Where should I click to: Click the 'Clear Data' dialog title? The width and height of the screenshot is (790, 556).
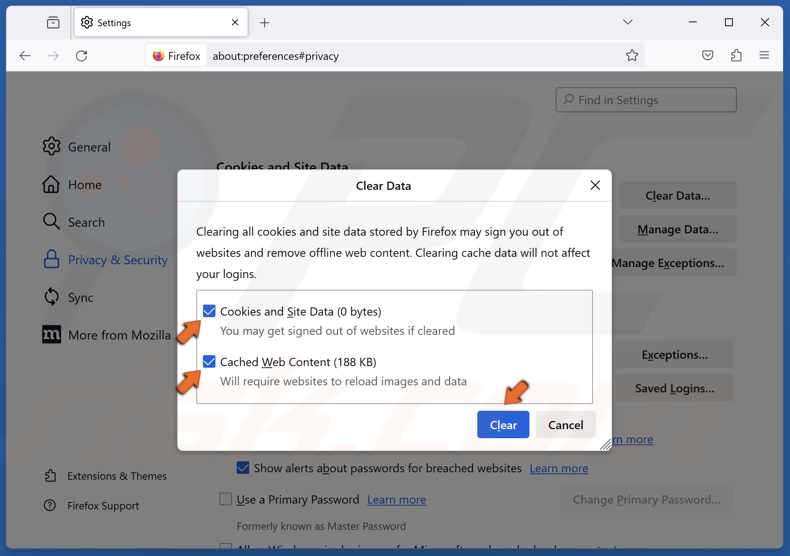[x=383, y=186]
